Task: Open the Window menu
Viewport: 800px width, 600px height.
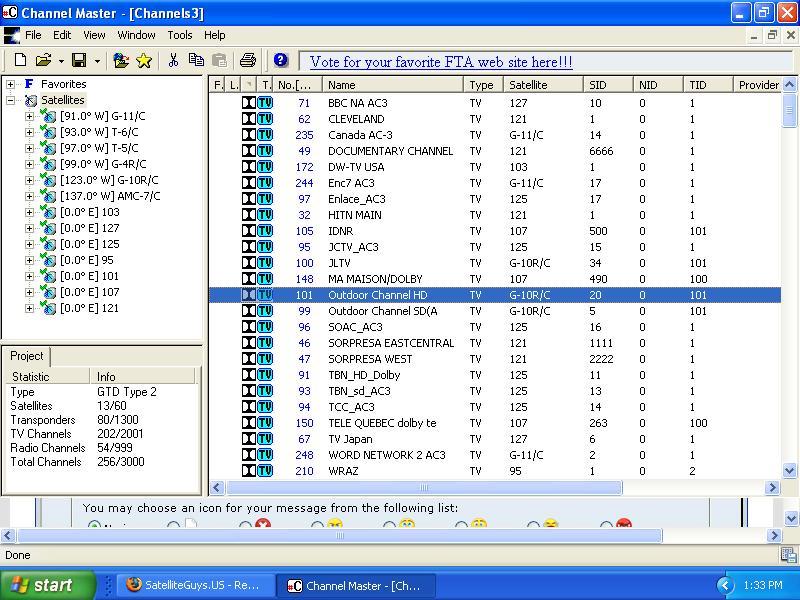Action: pyautogui.click(x=136, y=35)
